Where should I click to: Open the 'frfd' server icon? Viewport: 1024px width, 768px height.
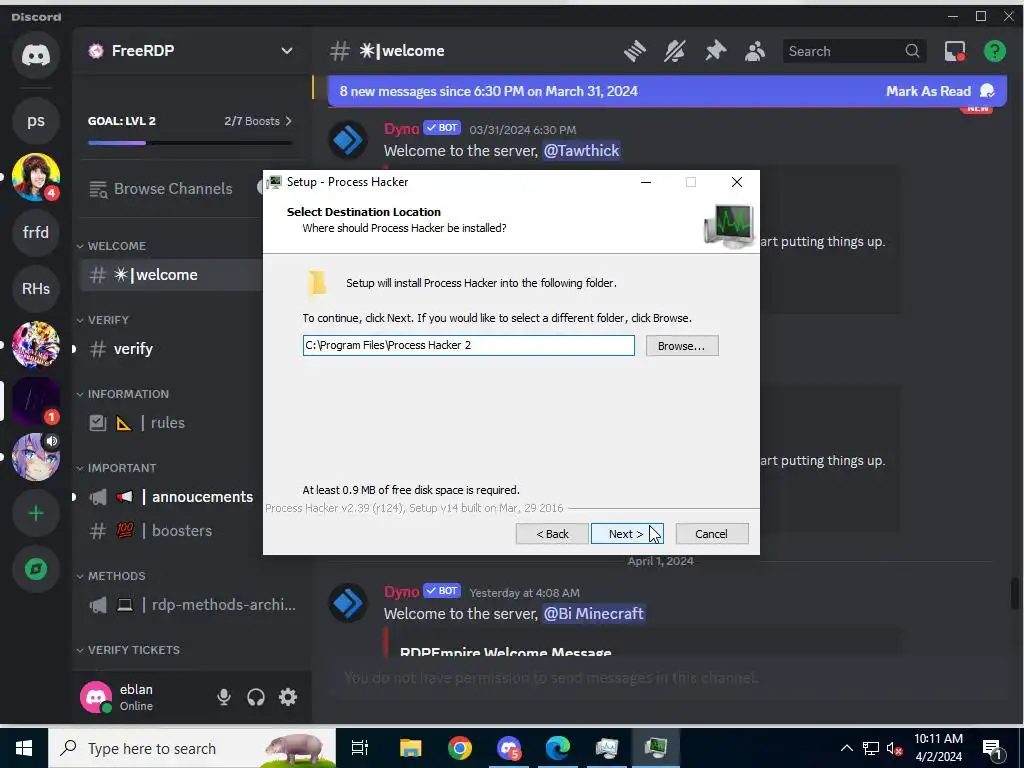click(36, 232)
